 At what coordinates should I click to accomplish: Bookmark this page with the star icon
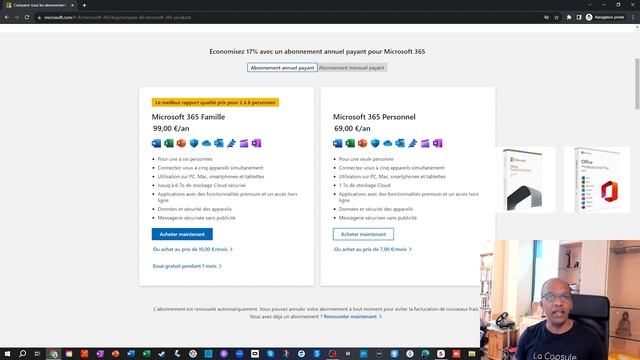[x=556, y=18]
